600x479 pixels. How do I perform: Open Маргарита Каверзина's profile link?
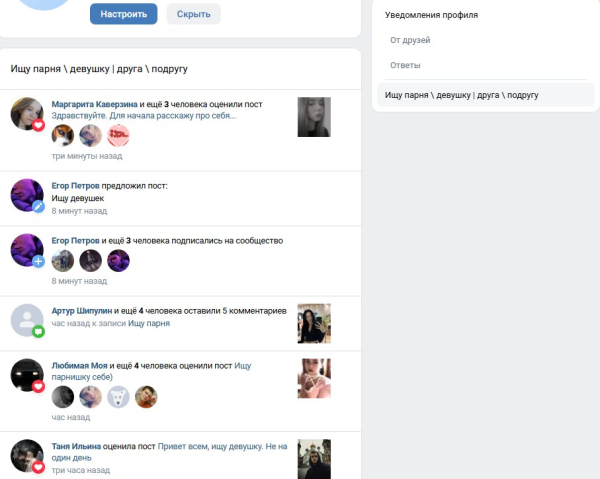[95, 104]
